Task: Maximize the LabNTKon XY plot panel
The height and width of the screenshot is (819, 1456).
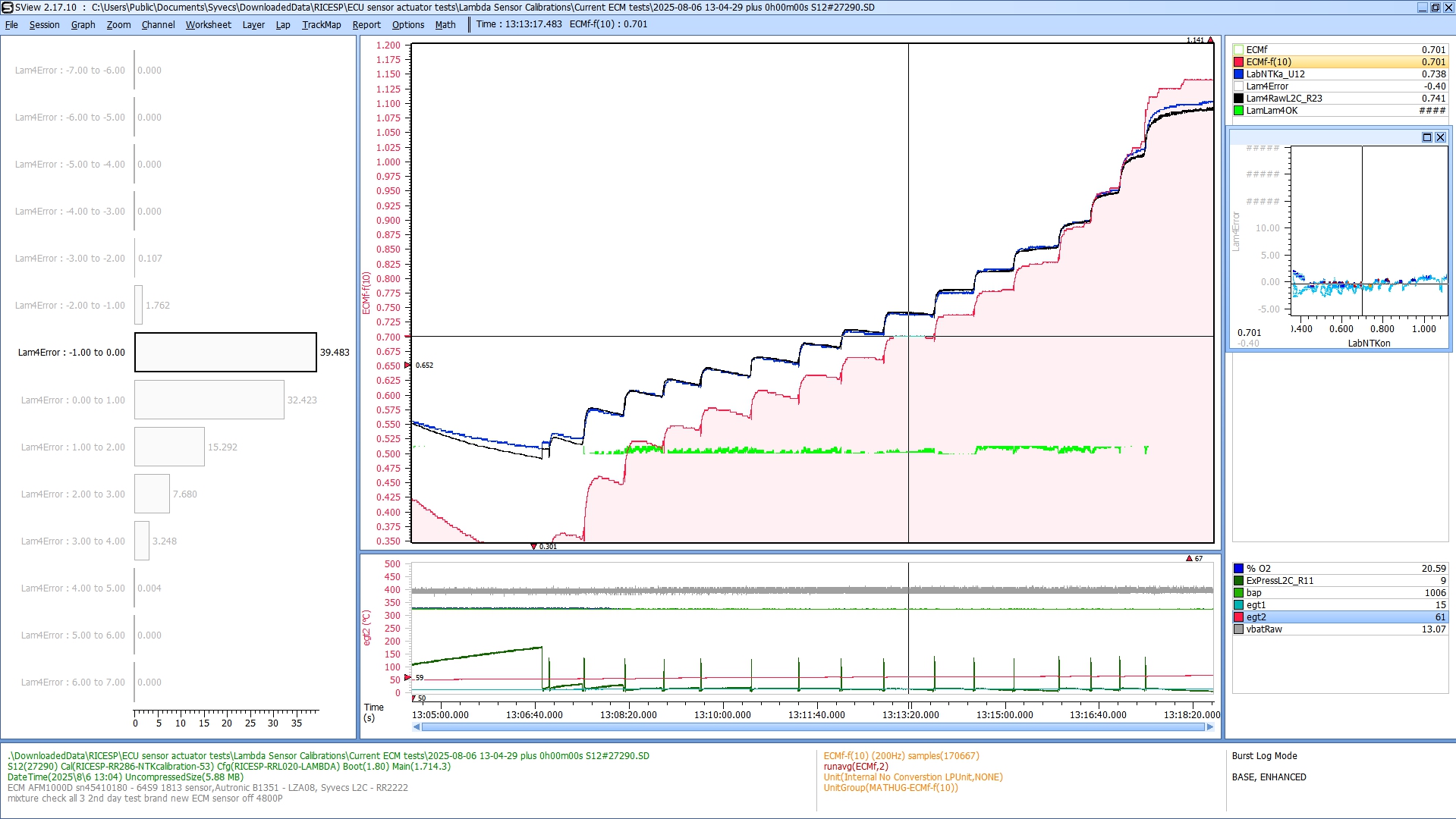Action: (1426, 137)
